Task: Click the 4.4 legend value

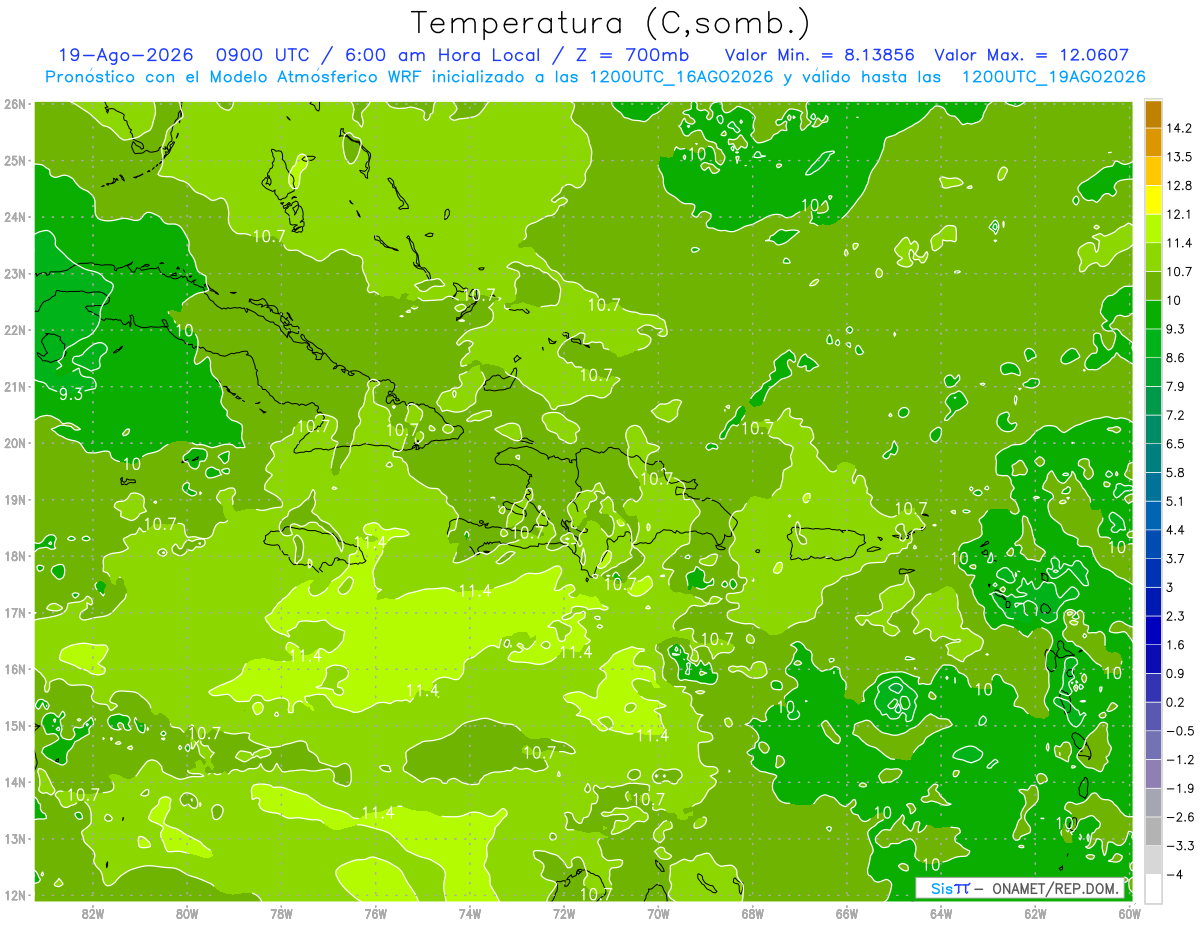Action: click(1176, 529)
